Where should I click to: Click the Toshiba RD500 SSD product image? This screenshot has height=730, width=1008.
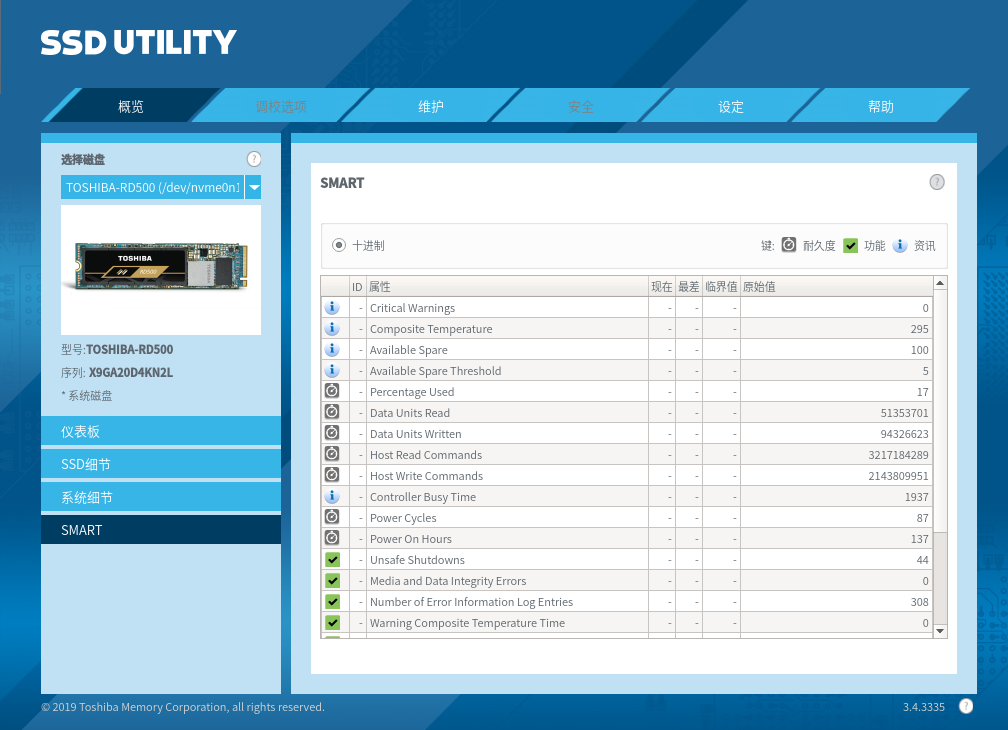161,268
